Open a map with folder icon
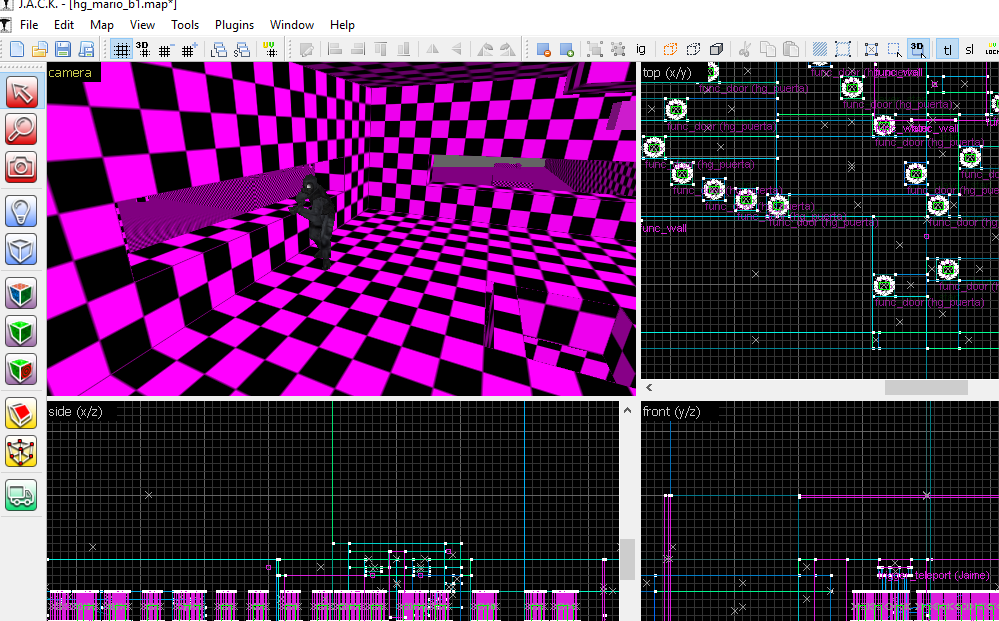 [40, 49]
